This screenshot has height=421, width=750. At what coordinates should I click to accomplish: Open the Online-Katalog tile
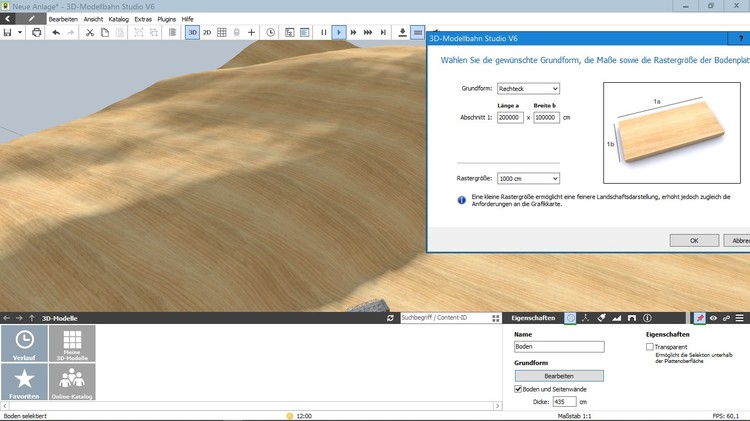[72, 382]
